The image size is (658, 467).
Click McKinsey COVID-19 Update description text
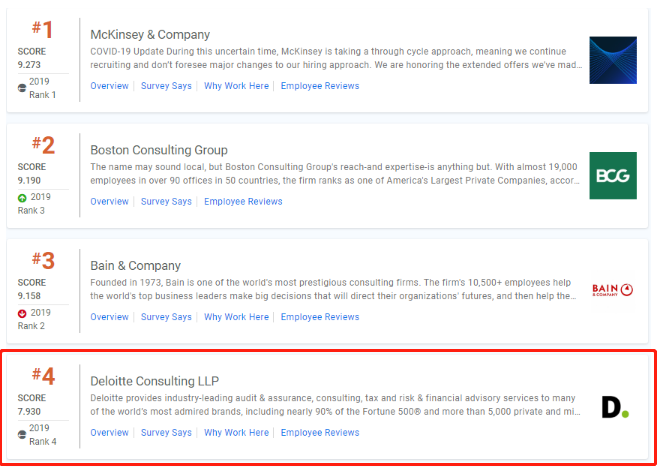coord(336,58)
